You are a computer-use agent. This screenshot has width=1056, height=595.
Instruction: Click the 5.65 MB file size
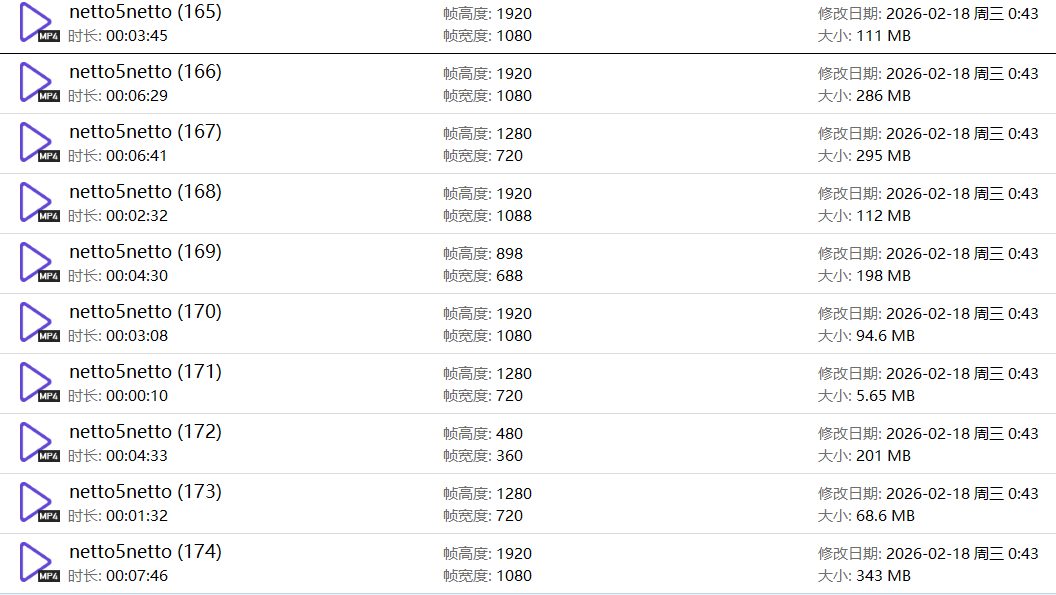[x=886, y=396]
